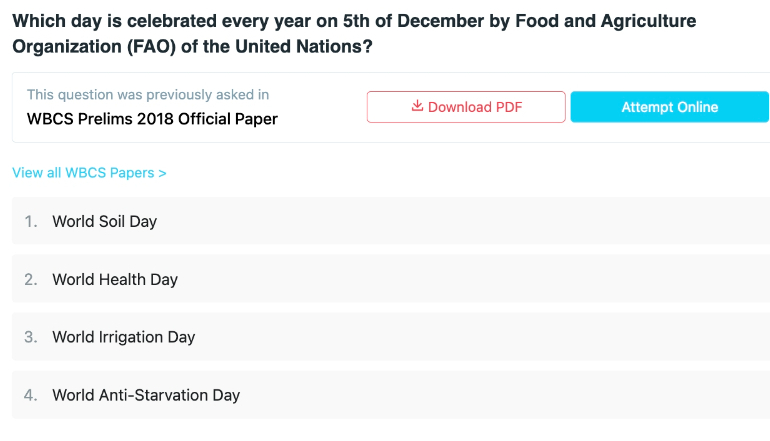The image size is (770, 441).
Task: Start the test with Attempt Online
Action: pyautogui.click(x=670, y=107)
